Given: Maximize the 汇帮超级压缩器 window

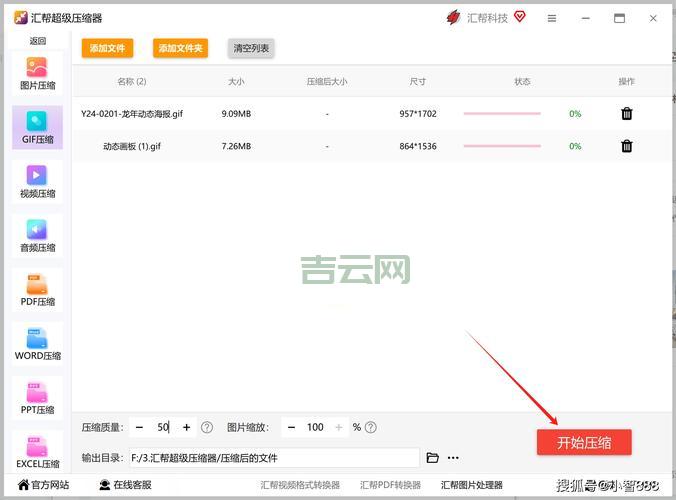Looking at the screenshot, I should pyautogui.click(x=620, y=18).
